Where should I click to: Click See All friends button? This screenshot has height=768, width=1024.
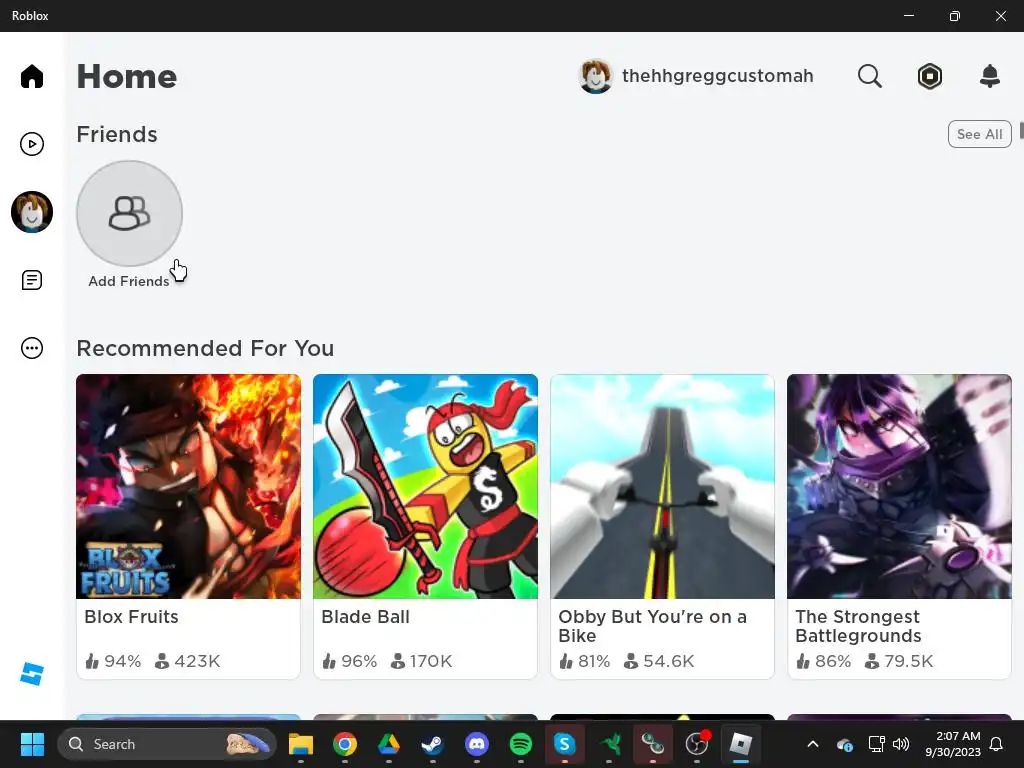pyautogui.click(x=980, y=135)
